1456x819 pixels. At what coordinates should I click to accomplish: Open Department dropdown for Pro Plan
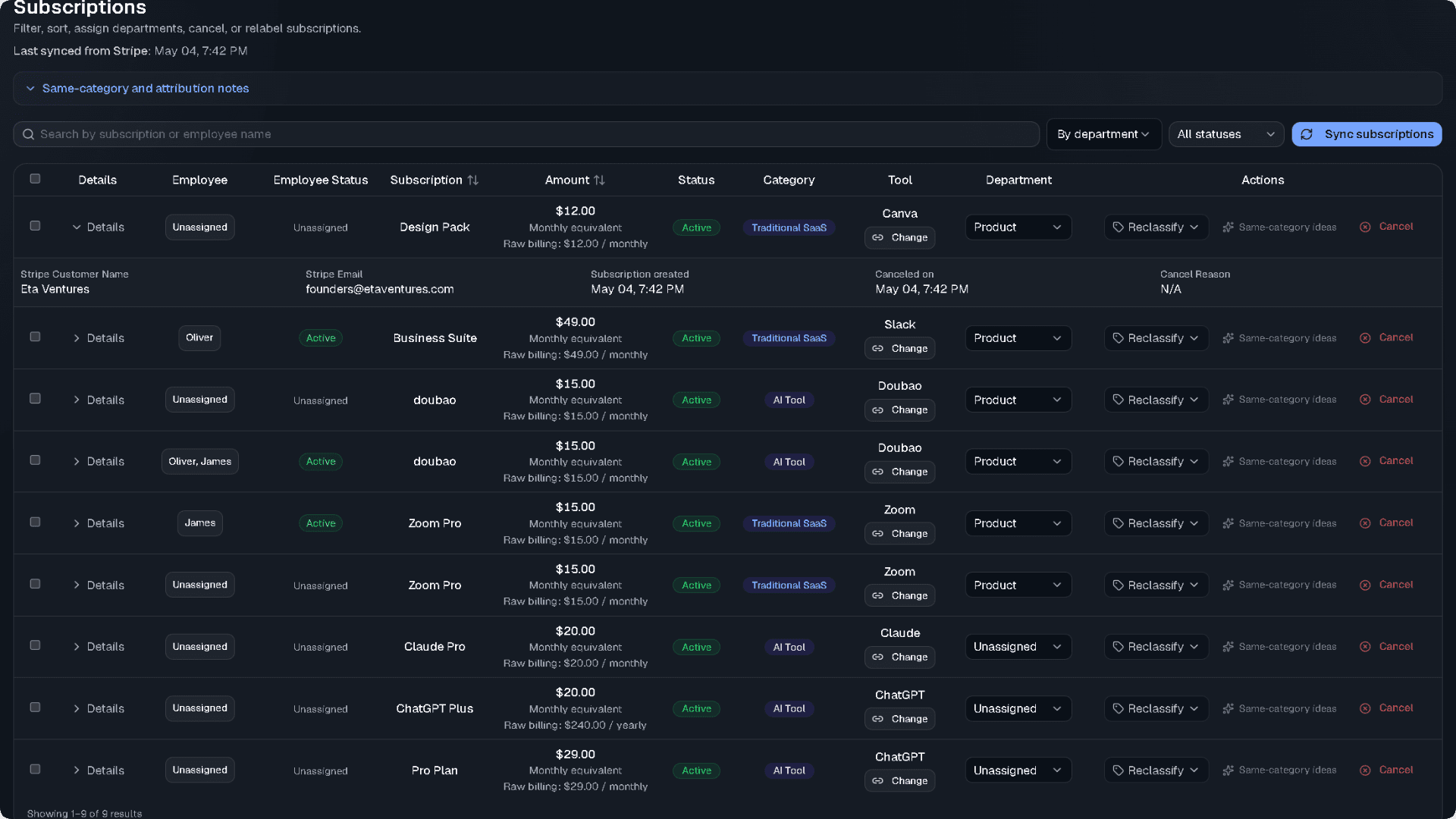[x=1018, y=770]
